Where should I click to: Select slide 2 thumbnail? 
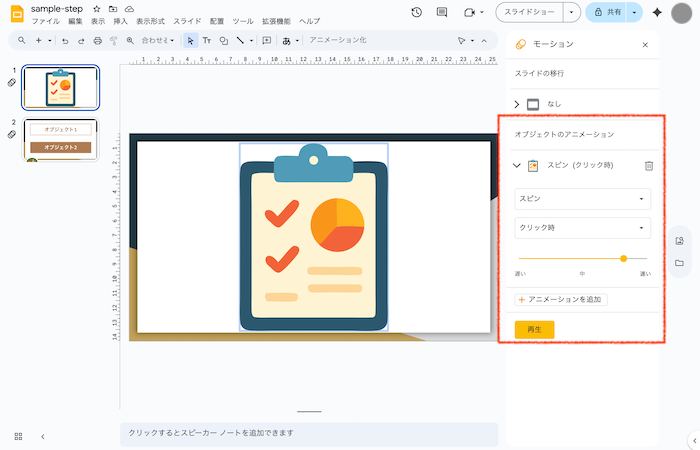click(60, 139)
